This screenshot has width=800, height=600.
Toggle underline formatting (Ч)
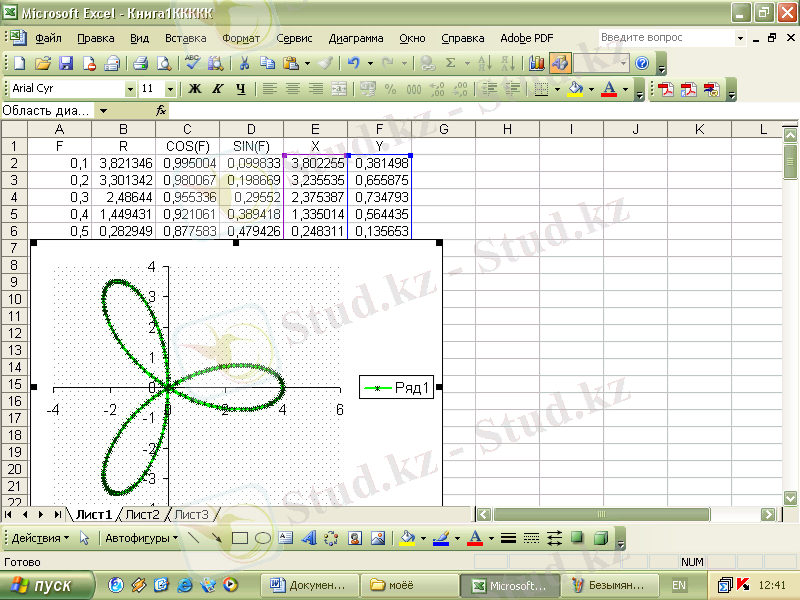coord(241,89)
